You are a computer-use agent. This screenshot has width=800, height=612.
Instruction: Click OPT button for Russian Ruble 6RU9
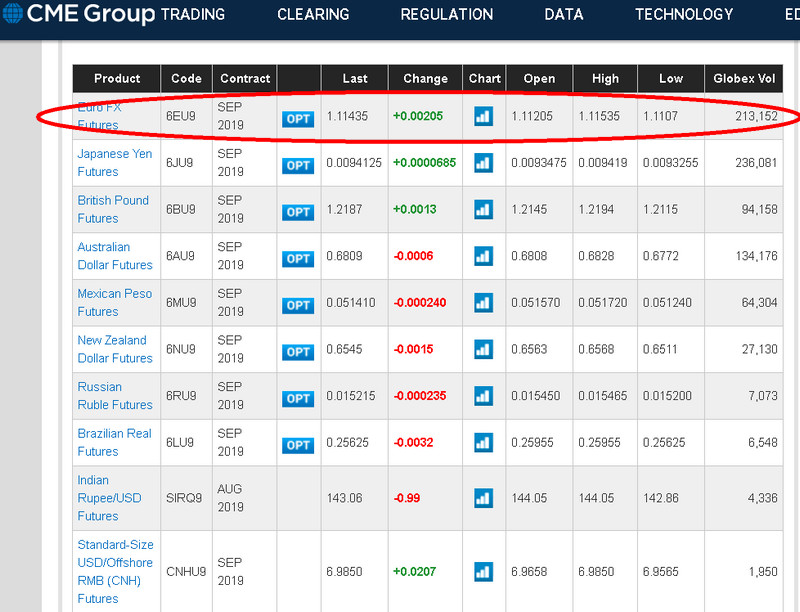(298, 399)
